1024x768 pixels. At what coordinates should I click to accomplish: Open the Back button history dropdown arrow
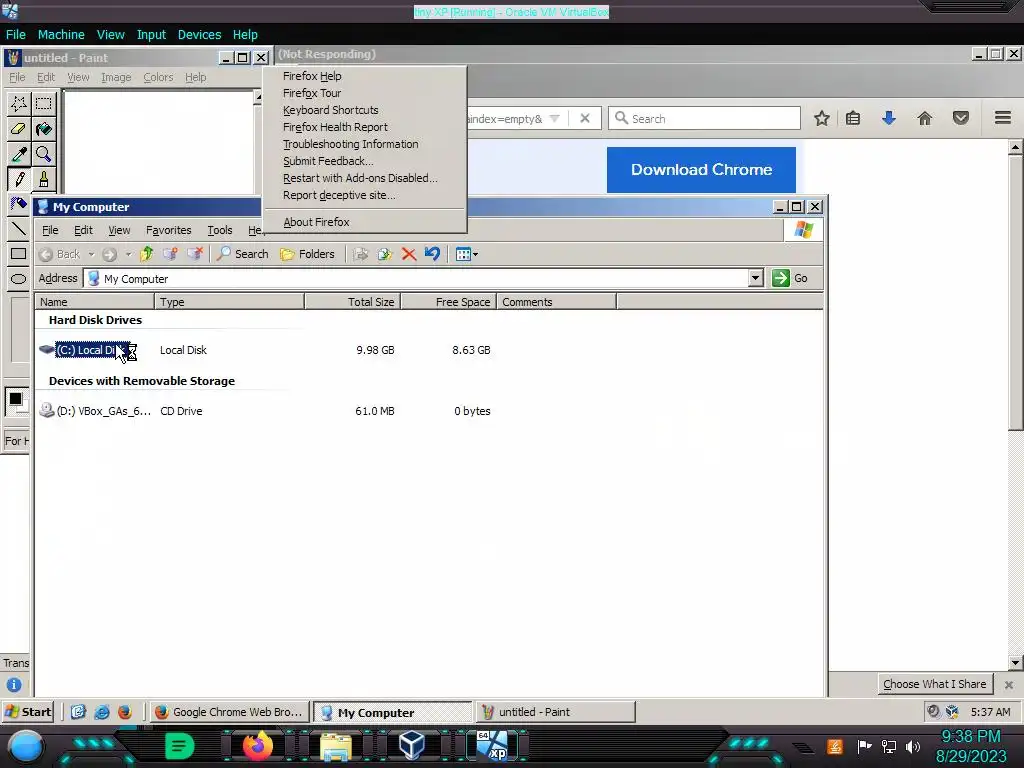[x=91, y=254]
